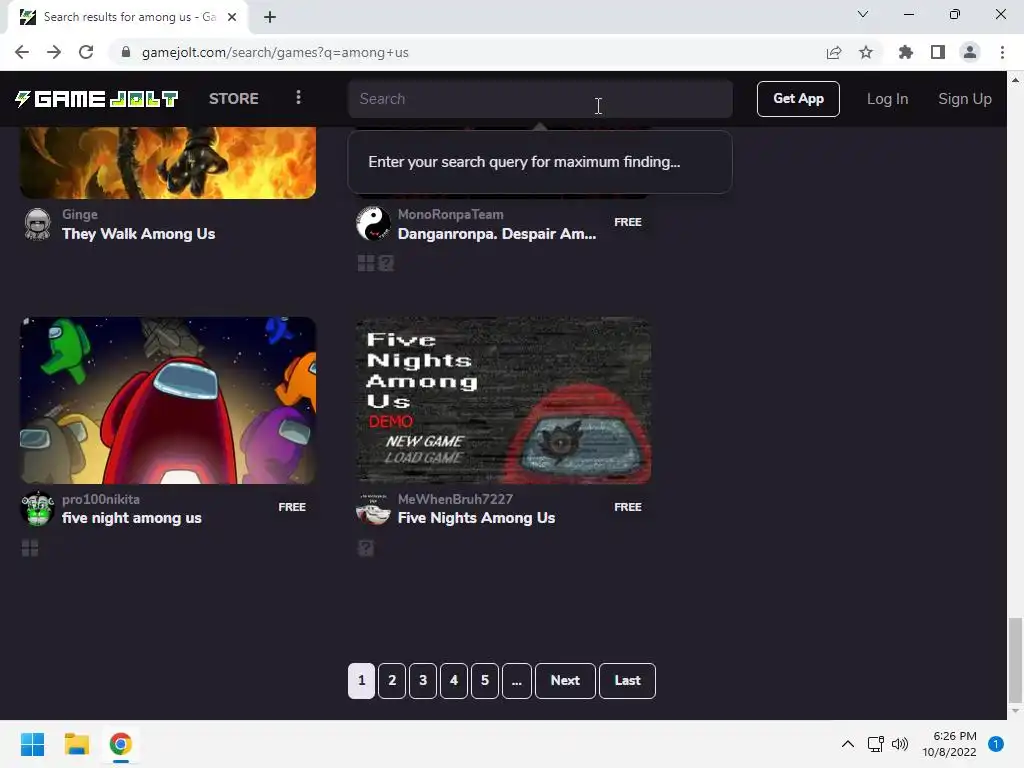Open Chrome's three-dot settings menu
1024x768 pixels.
(1002, 52)
